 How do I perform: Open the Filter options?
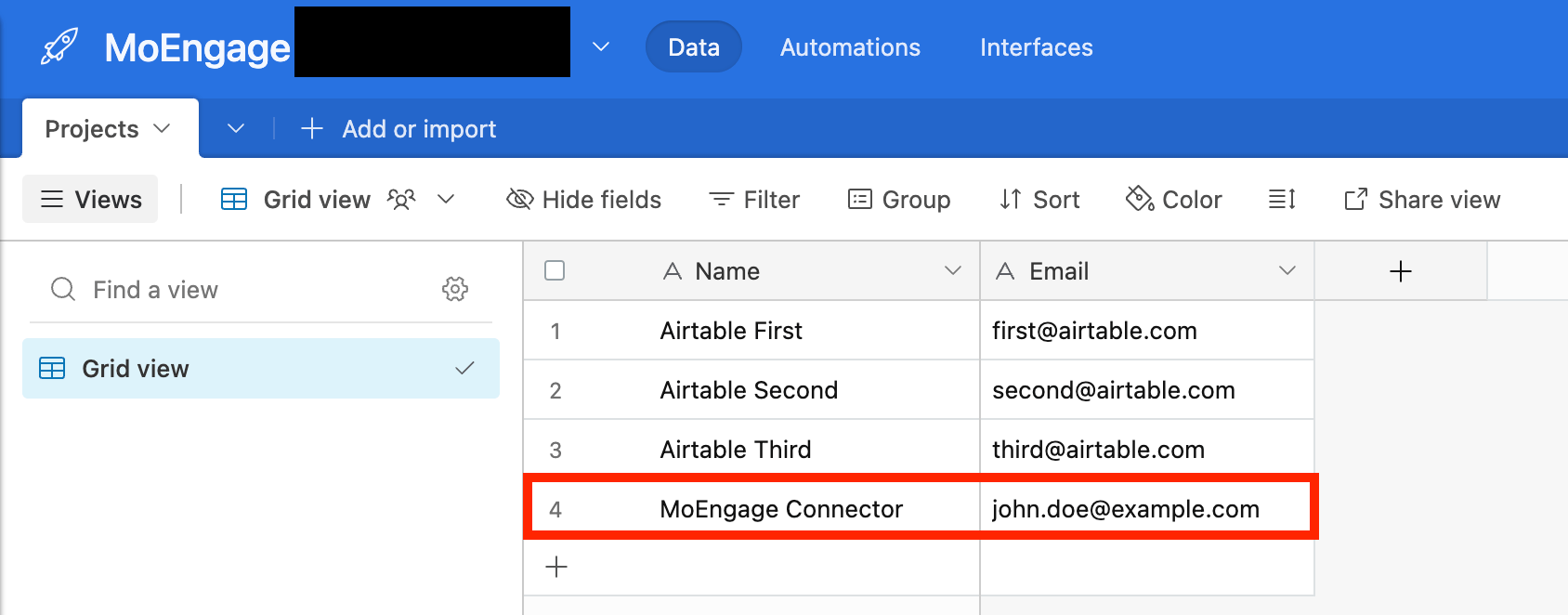753,200
